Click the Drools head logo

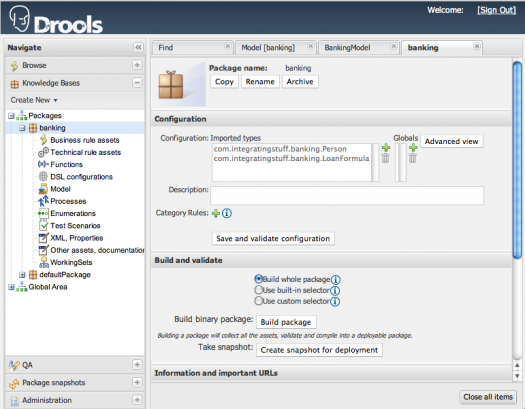pos(19,18)
